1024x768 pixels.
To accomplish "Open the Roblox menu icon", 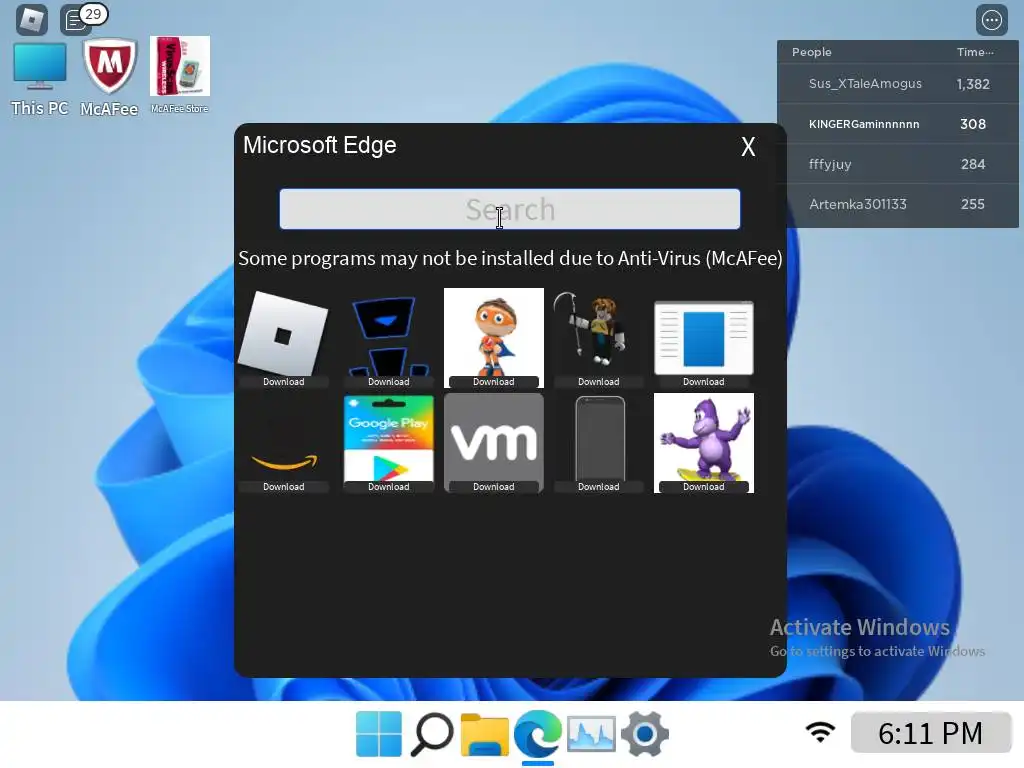I will (31, 20).
